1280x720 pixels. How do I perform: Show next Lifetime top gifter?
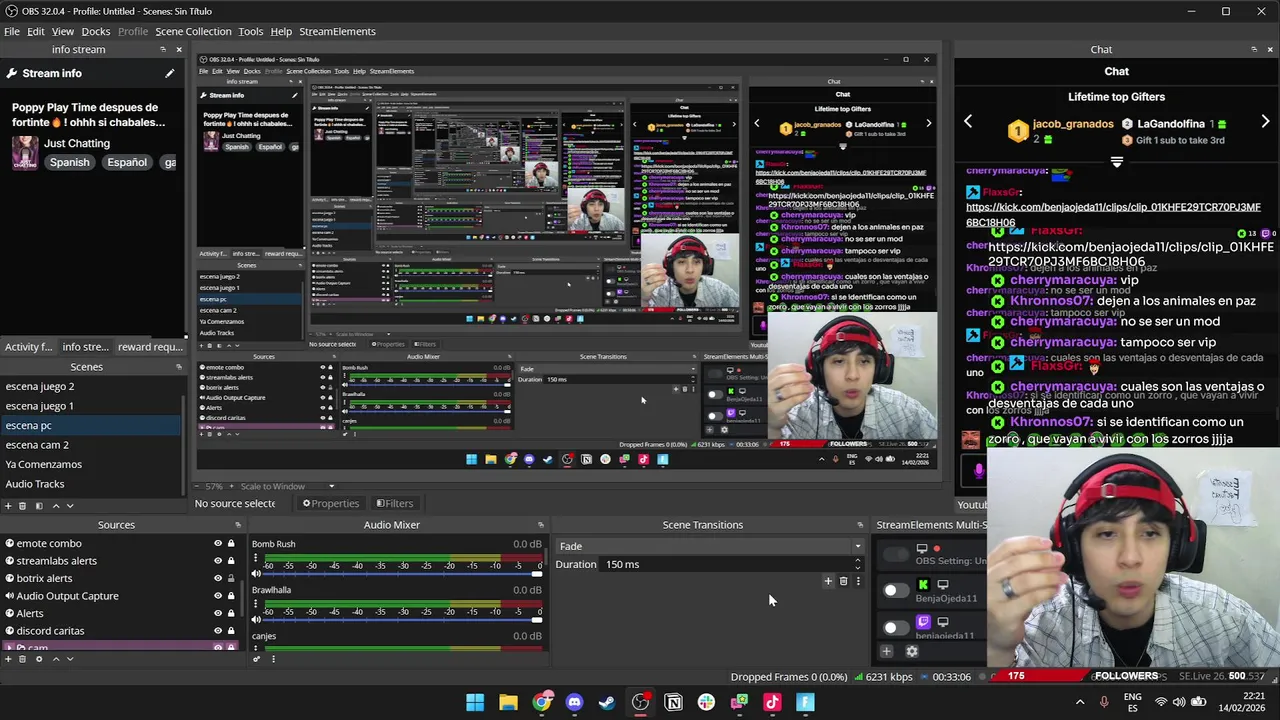(x=1265, y=122)
